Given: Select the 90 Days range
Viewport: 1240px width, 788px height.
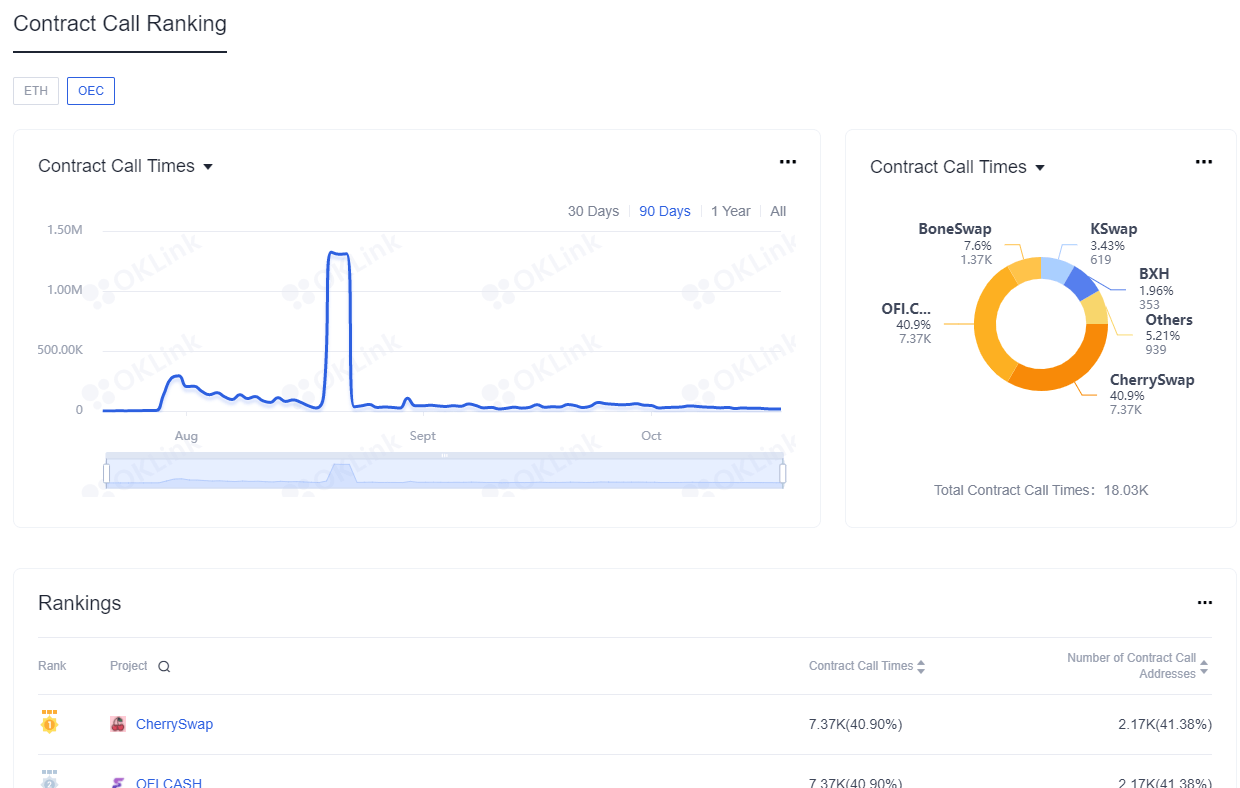Looking at the screenshot, I should (665, 211).
